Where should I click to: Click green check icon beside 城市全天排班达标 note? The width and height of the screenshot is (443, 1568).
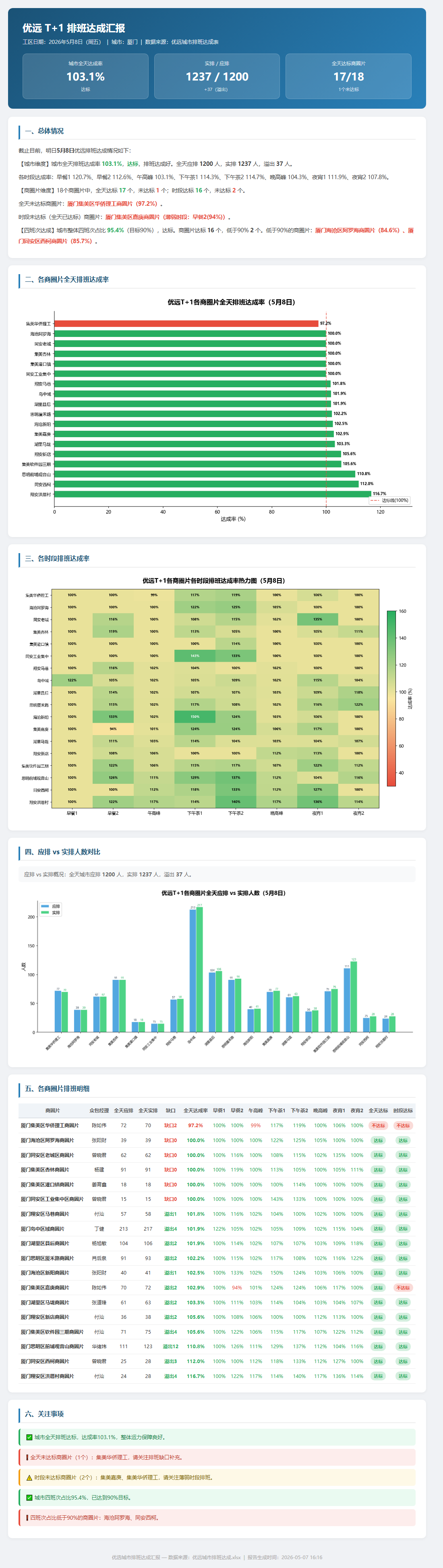[29, 1437]
